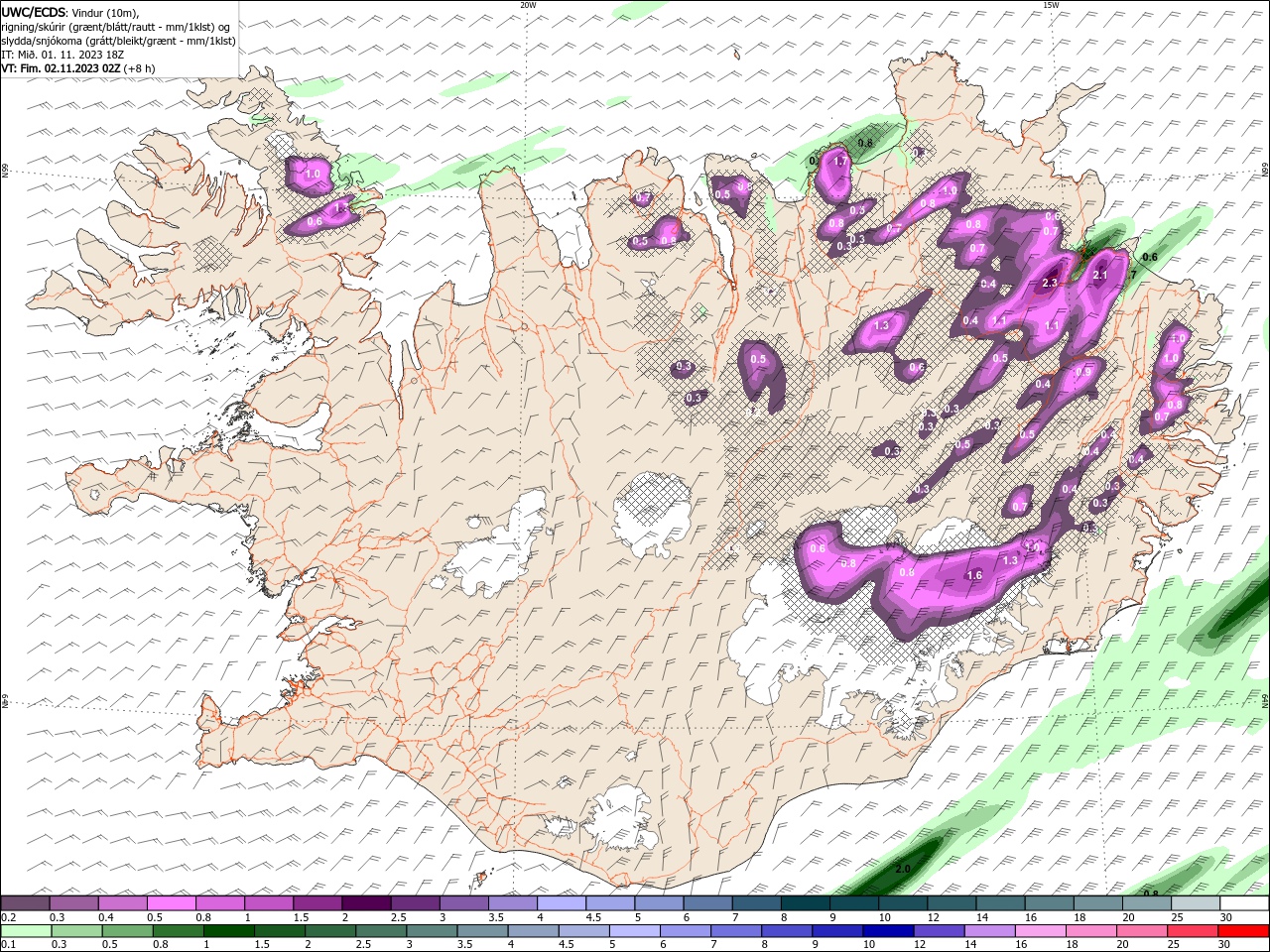
Task: Click the 0.4 legend scale label
Action: pyautogui.click(x=105, y=917)
